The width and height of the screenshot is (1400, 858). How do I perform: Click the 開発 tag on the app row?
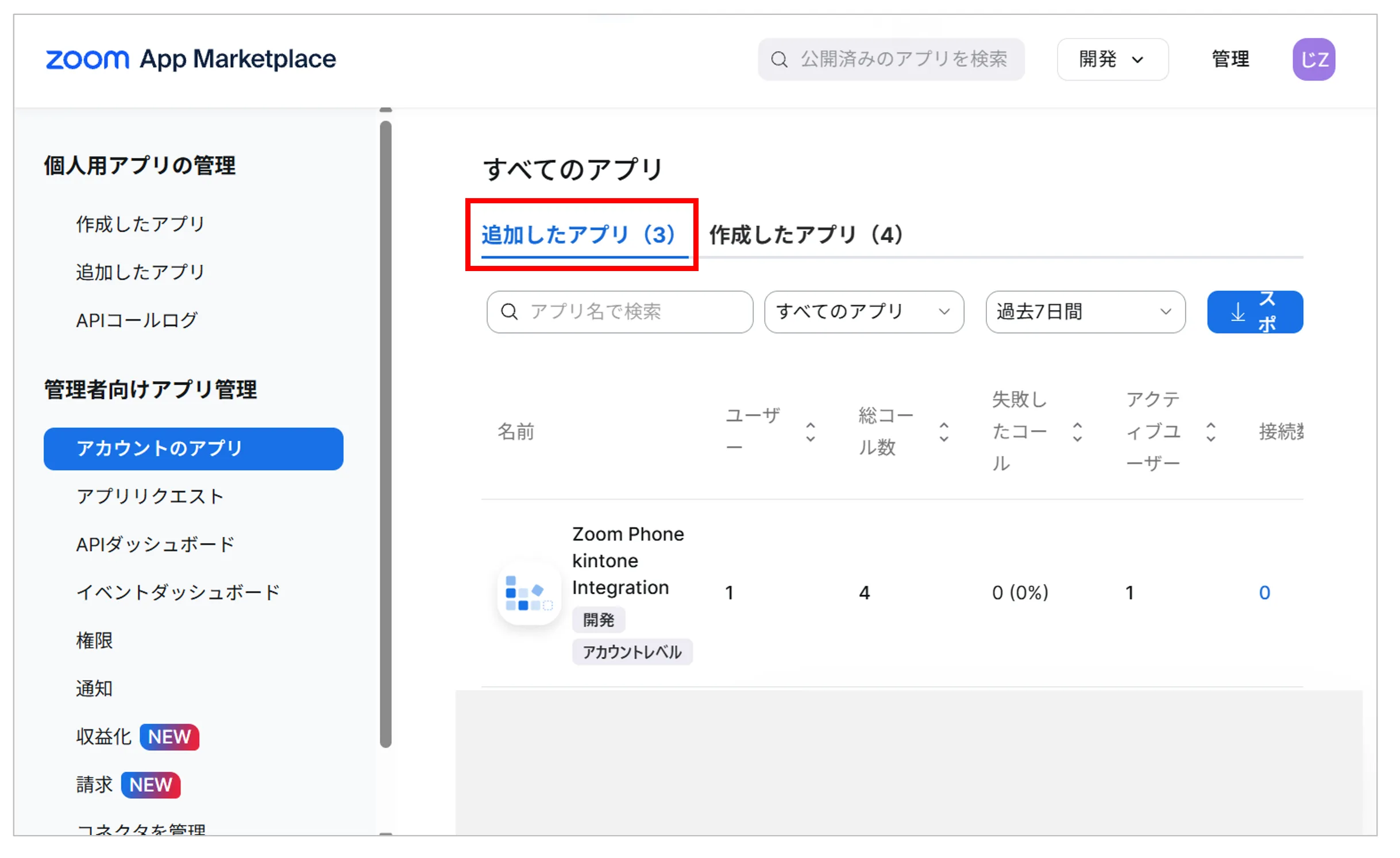pyautogui.click(x=598, y=620)
